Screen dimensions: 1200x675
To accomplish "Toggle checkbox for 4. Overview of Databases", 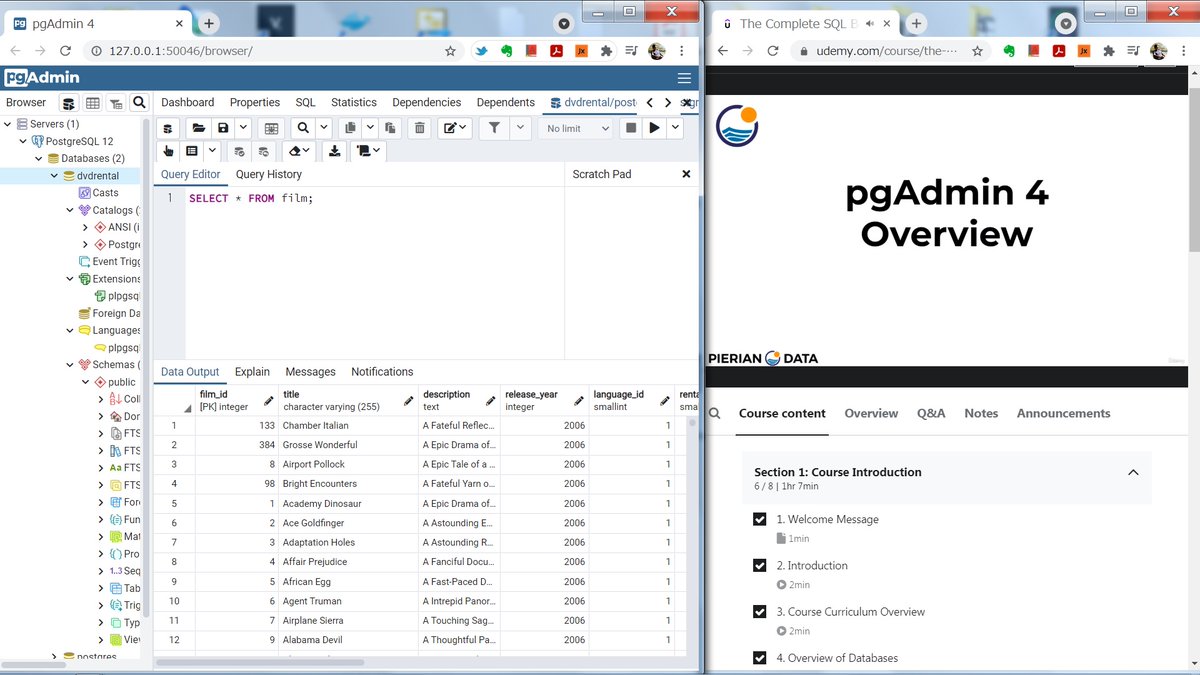I will click(760, 658).
